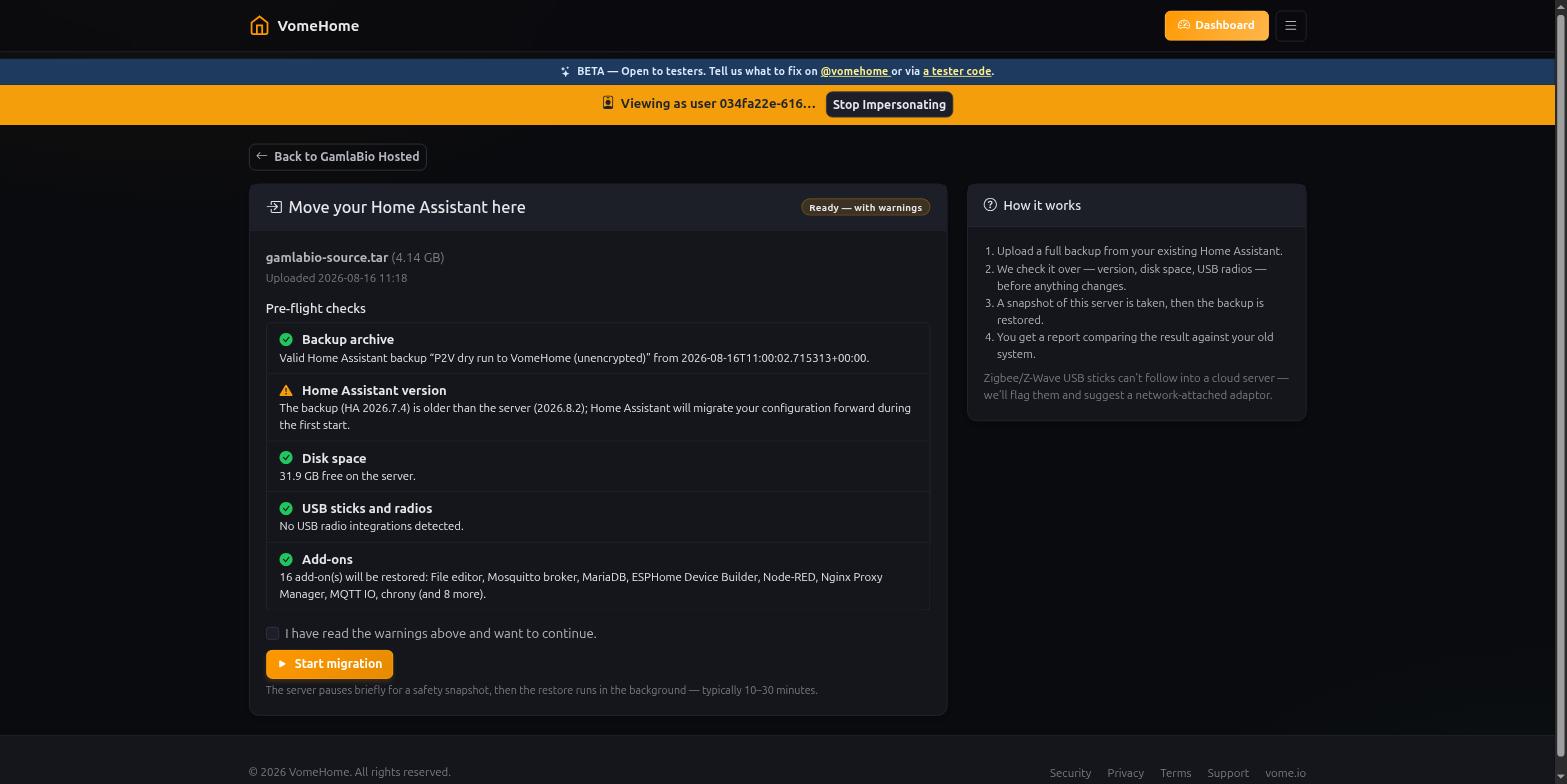Click the warning triangle for Home Assistant version
Image resolution: width=1567 pixels, height=784 pixels.
[286, 391]
